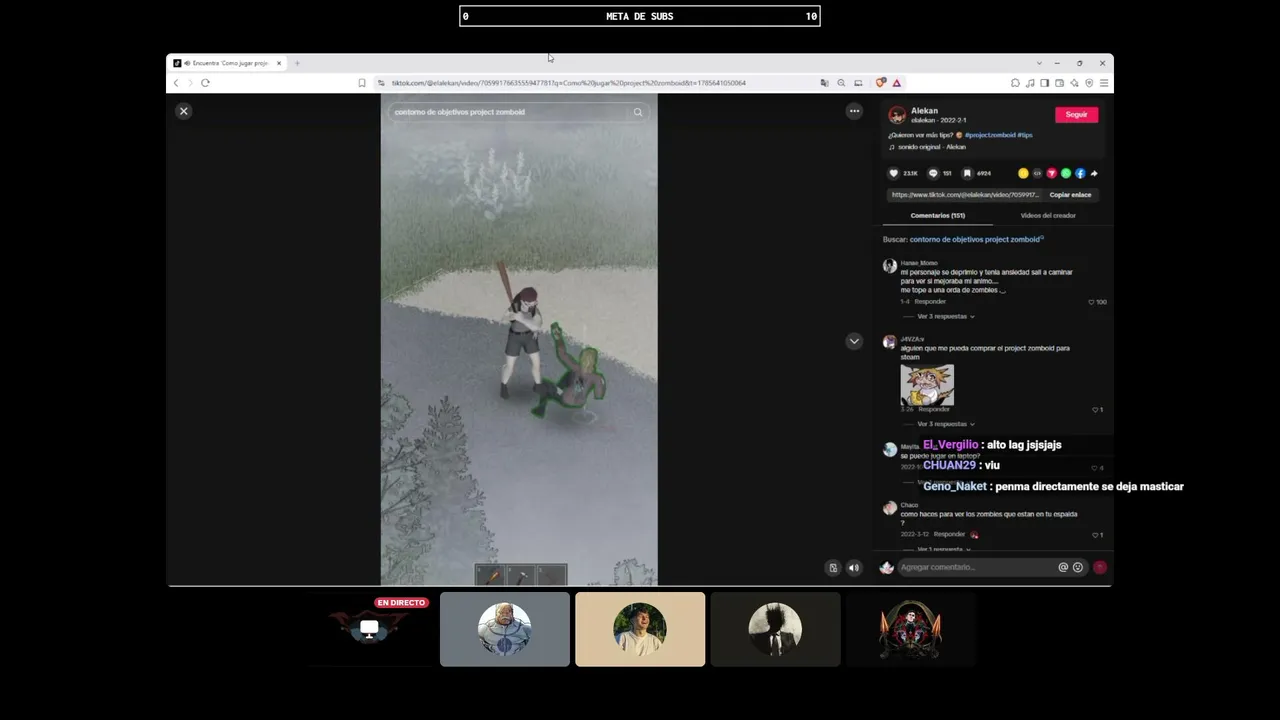Follow Alekan with the Seguir button

point(1076,115)
